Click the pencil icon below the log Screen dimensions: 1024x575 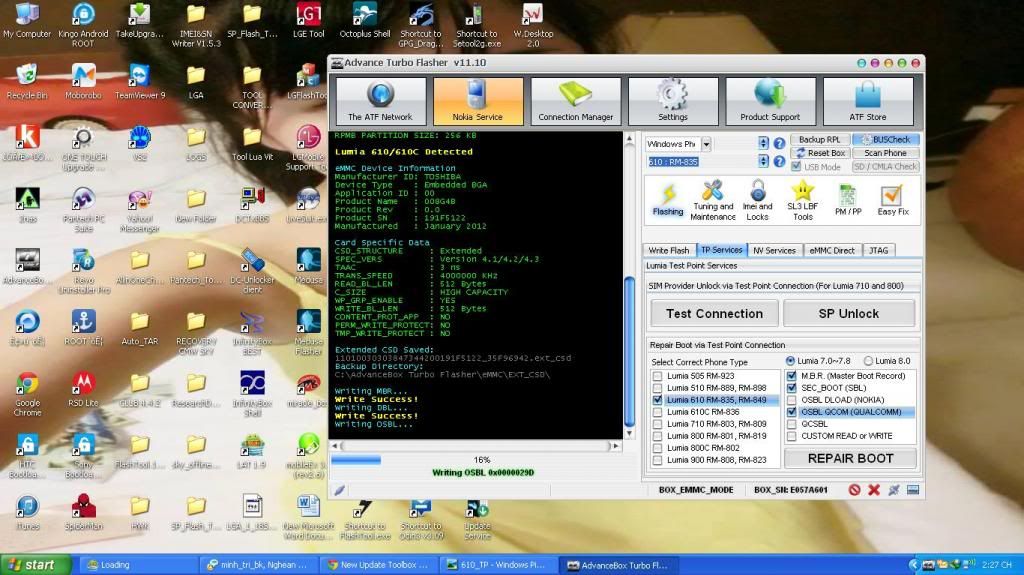coord(340,490)
